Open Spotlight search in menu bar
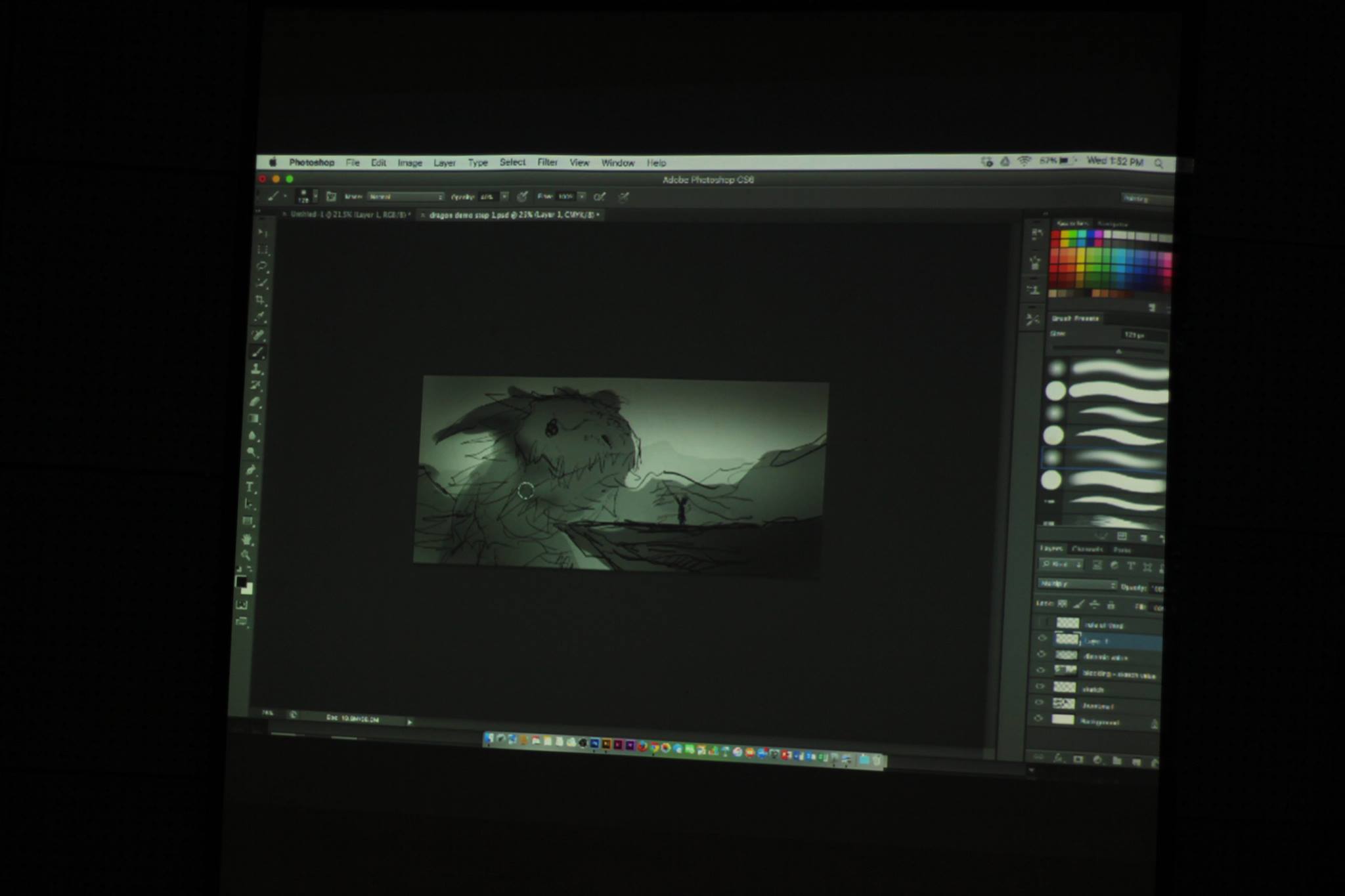The height and width of the screenshot is (896, 1345). pyautogui.click(x=1158, y=163)
